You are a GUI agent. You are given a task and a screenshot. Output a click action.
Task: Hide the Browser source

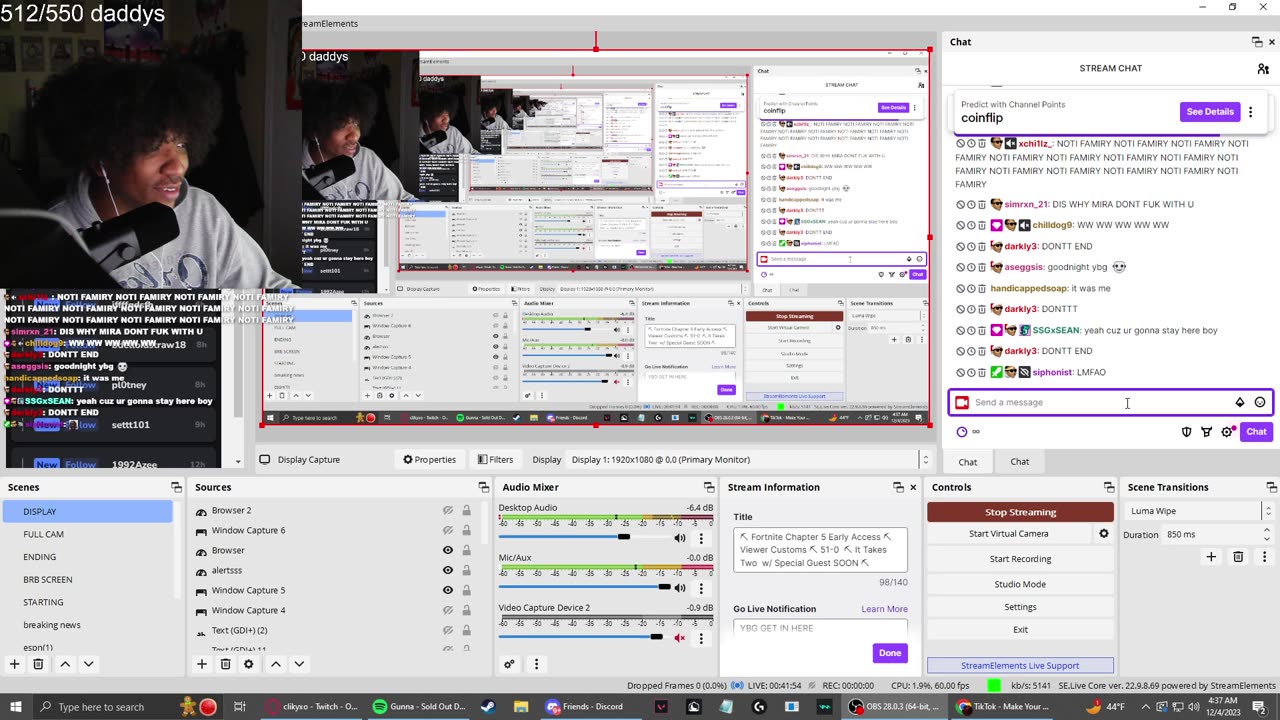pos(448,550)
